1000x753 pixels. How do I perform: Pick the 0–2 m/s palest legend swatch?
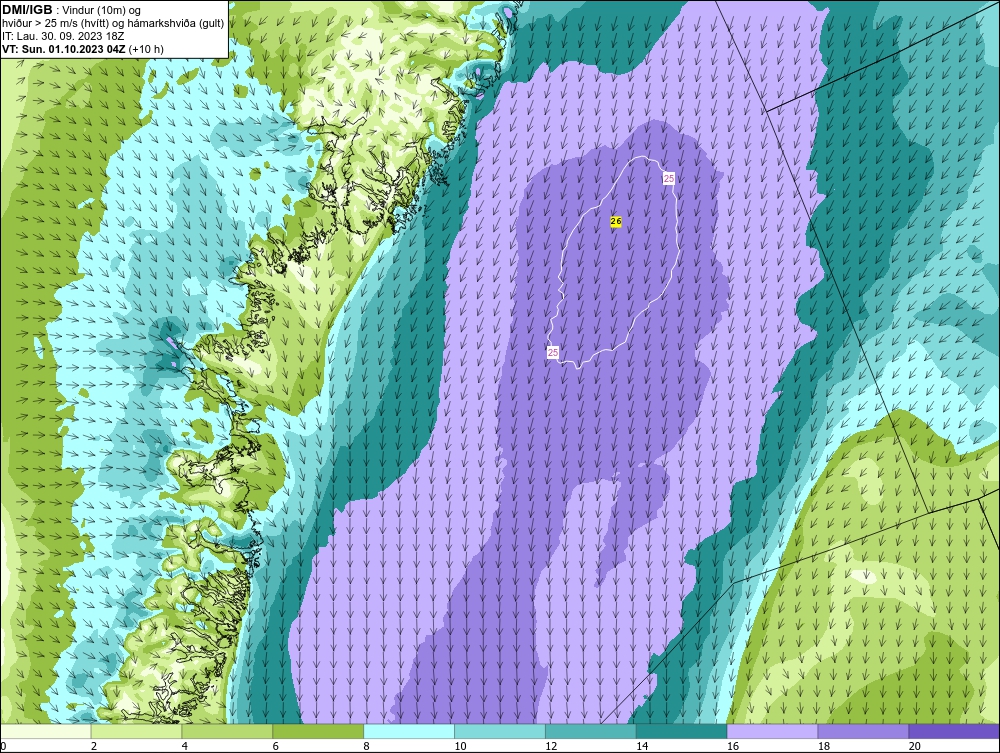(x=46, y=731)
